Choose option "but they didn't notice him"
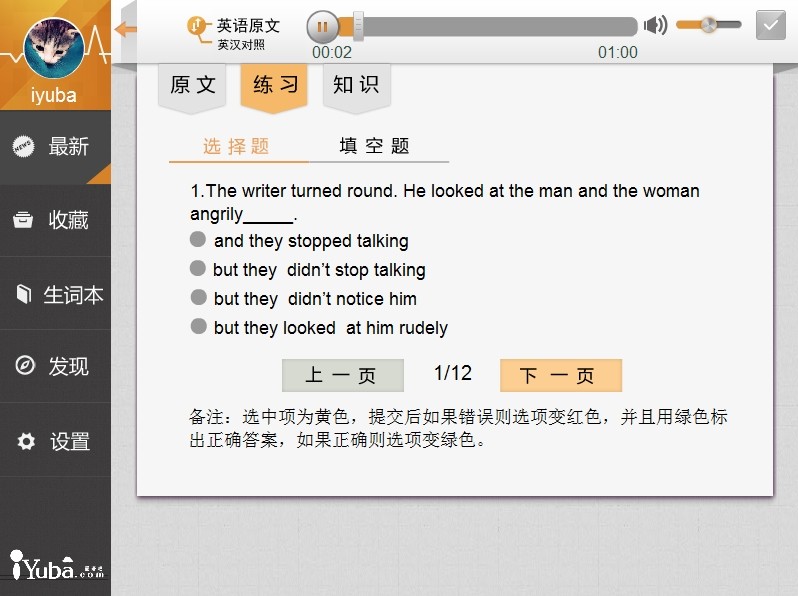The width and height of the screenshot is (798, 596). click(198, 298)
